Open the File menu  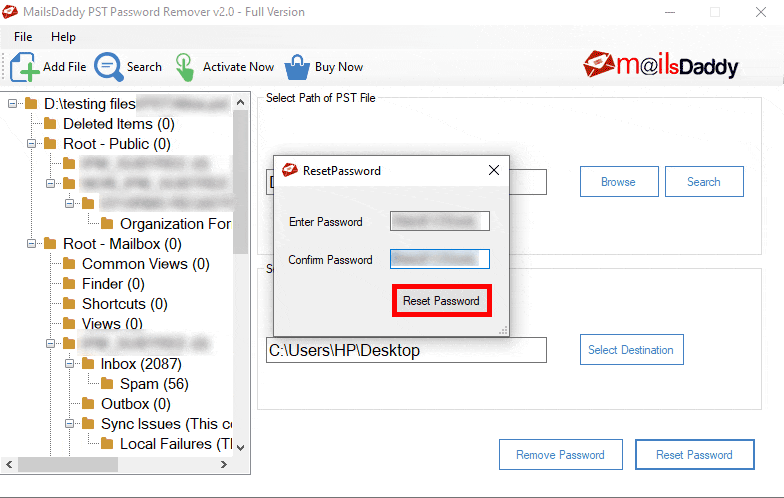23,37
